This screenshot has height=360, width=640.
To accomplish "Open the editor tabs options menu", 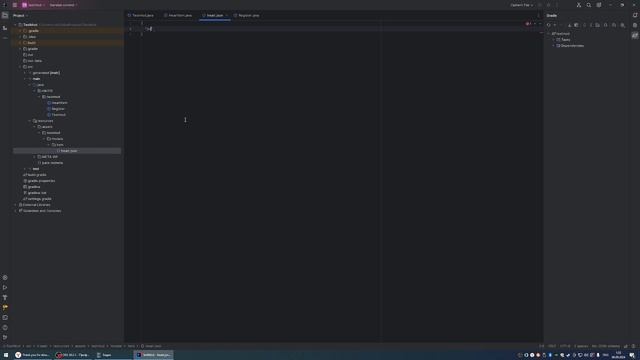I will click(x=538, y=16).
